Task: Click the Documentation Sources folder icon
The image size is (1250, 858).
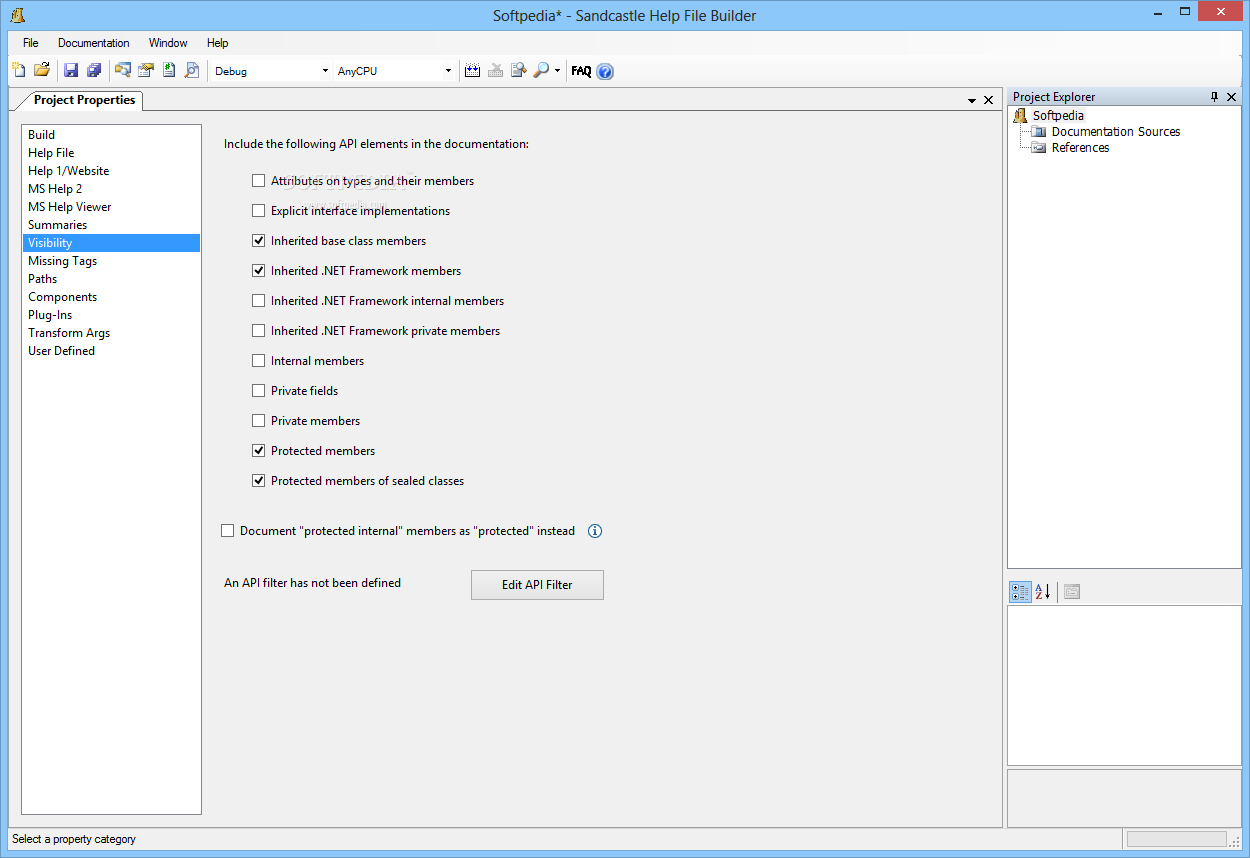Action: [1039, 132]
